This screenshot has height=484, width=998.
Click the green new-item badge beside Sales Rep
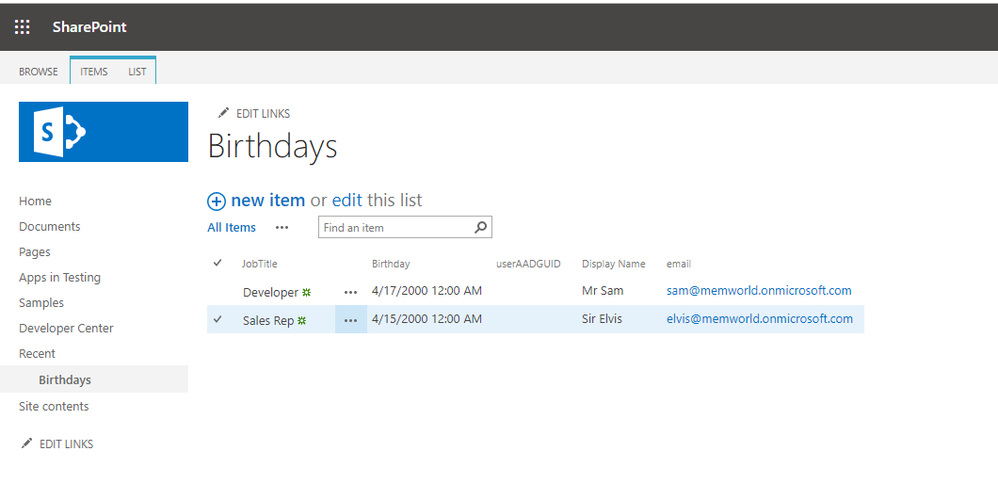coord(302,320)
